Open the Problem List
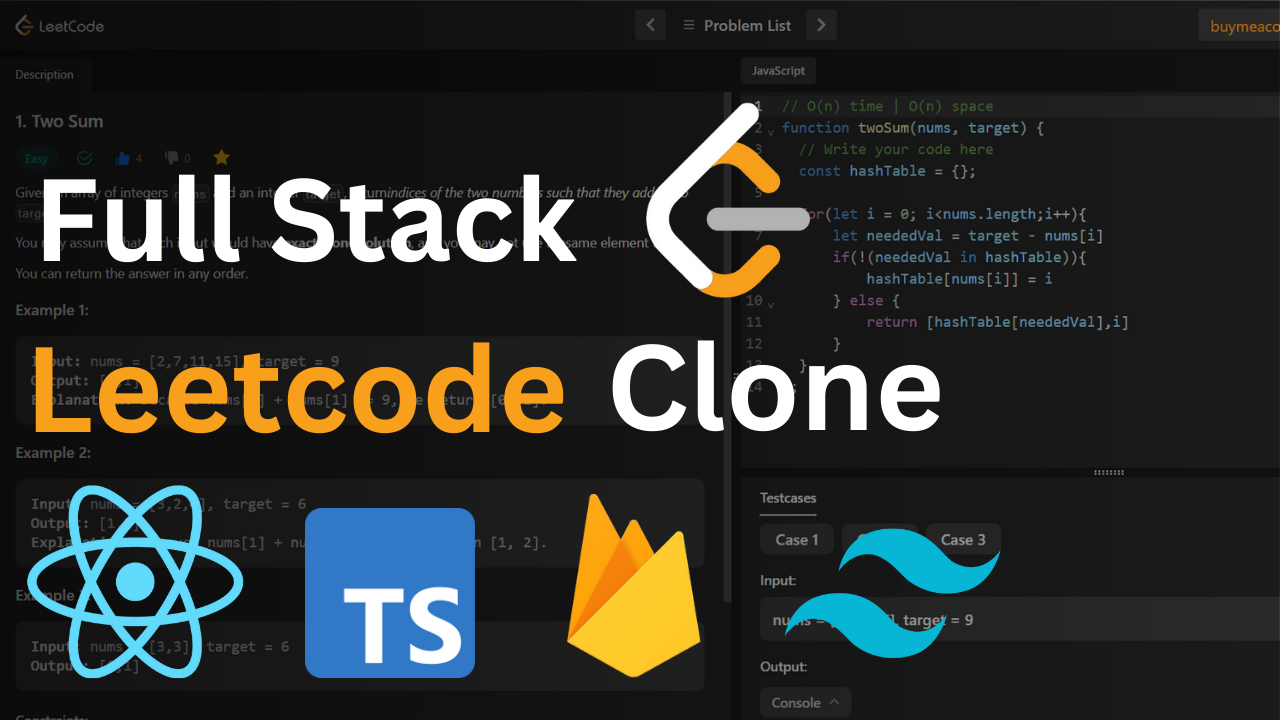 click(736, 26)
